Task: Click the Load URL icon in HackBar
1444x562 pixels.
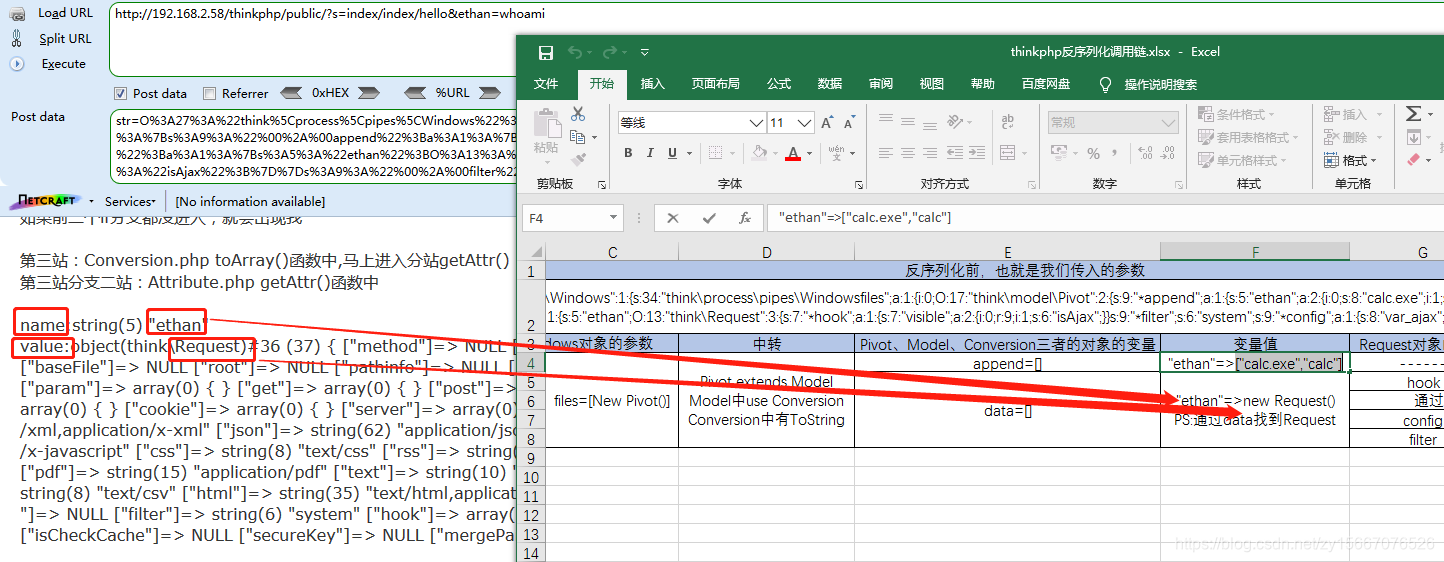Action: [x=17, y=14]
